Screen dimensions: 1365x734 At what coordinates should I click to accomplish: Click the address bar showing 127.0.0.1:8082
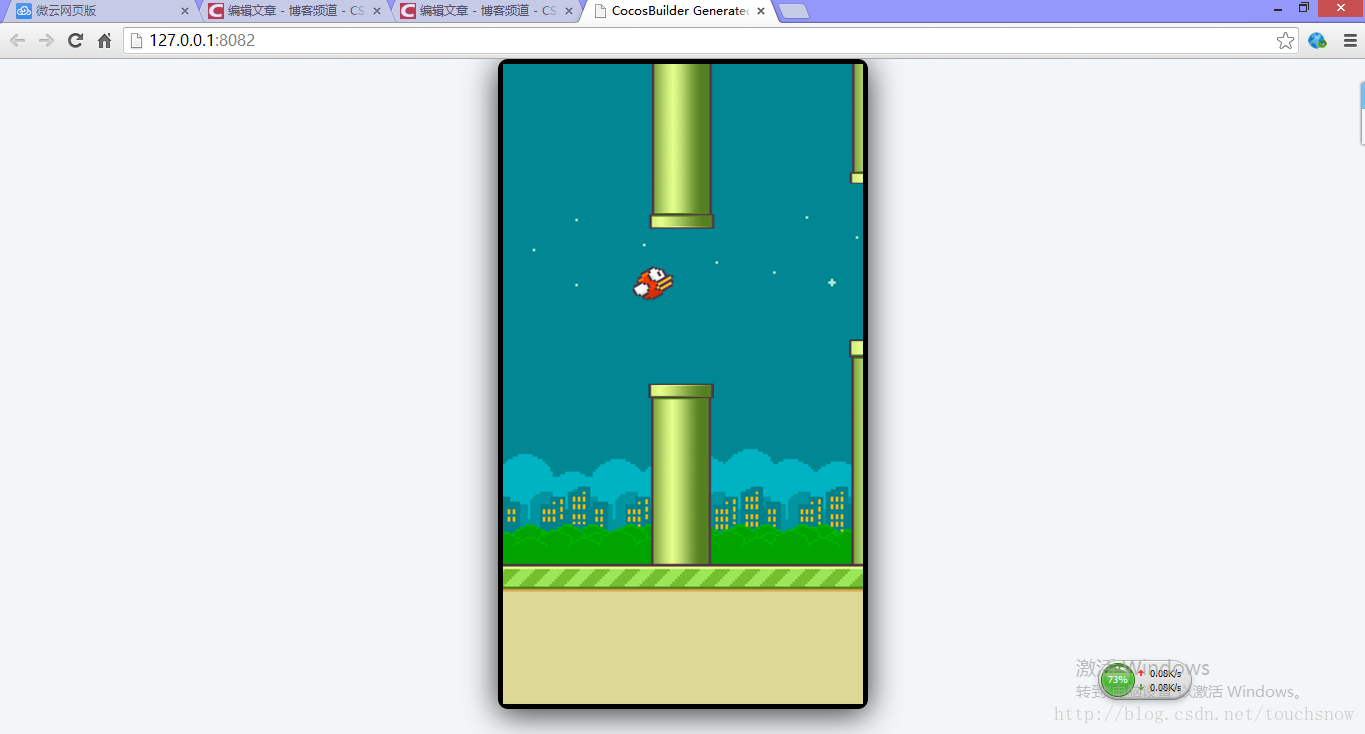(x=710, y=41)
